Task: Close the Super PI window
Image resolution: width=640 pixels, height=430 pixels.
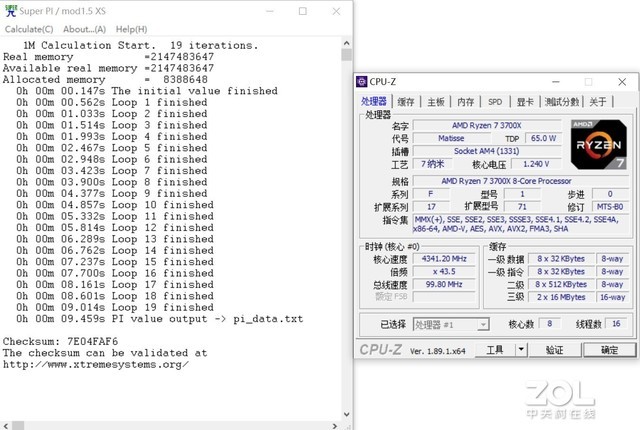Action: pos(336,11)
